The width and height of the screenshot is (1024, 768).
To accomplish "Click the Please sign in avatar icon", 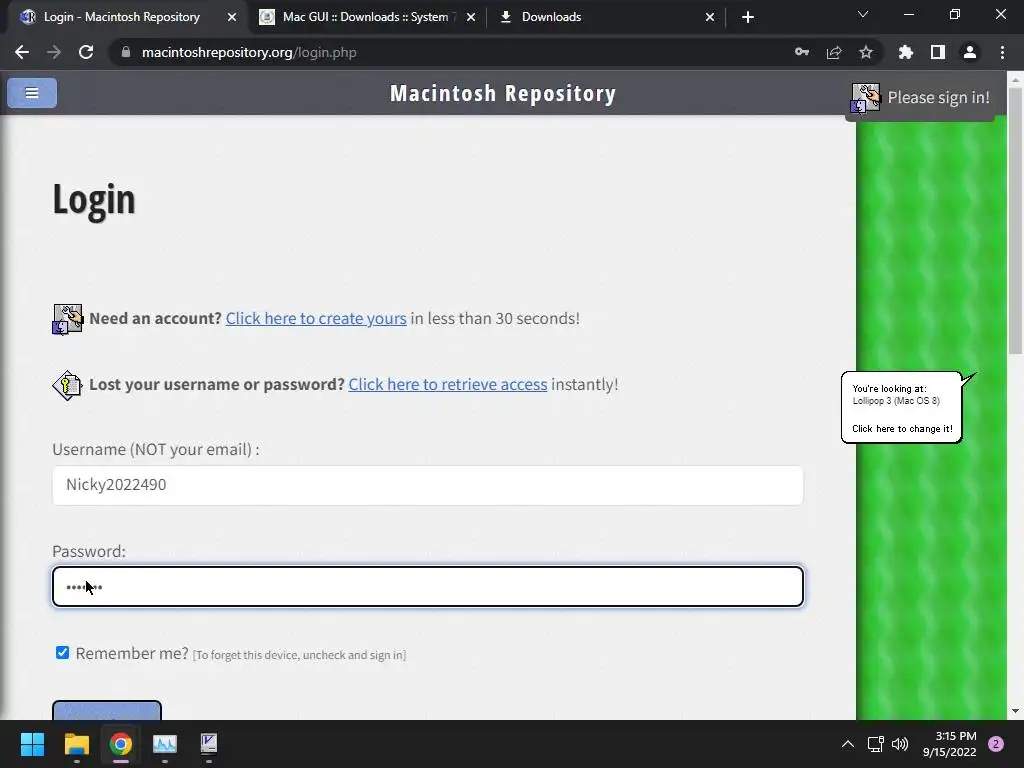I will pos(865,98).
